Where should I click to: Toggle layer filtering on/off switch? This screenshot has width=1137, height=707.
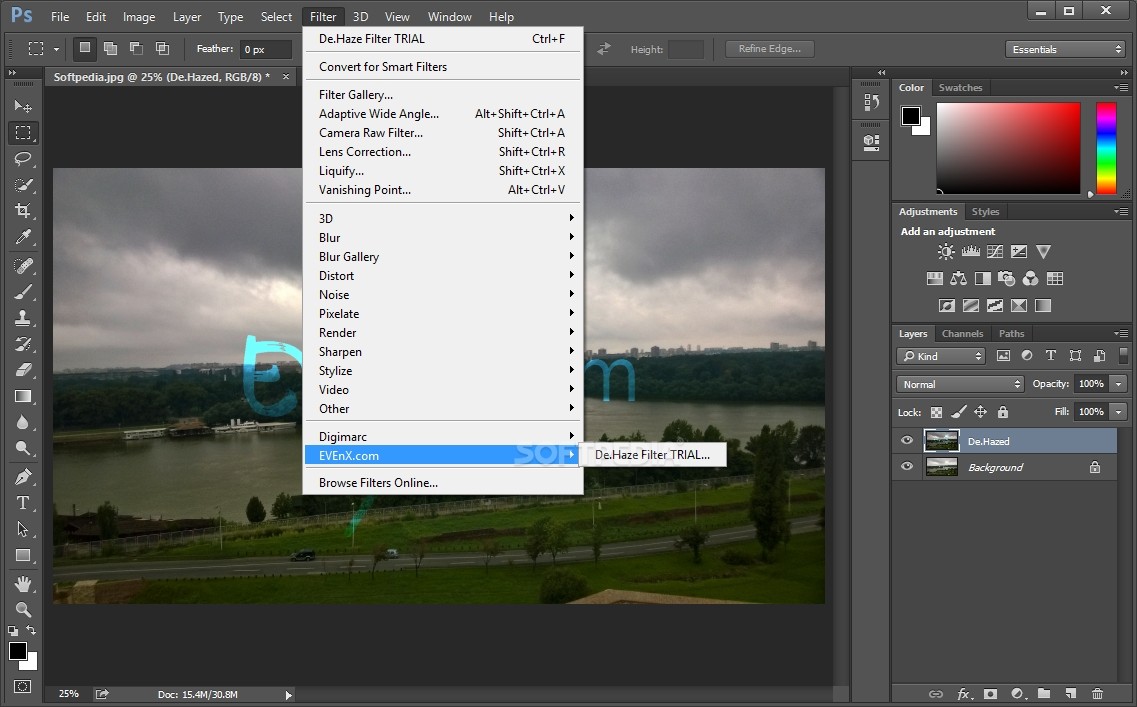coord(1123,355)
